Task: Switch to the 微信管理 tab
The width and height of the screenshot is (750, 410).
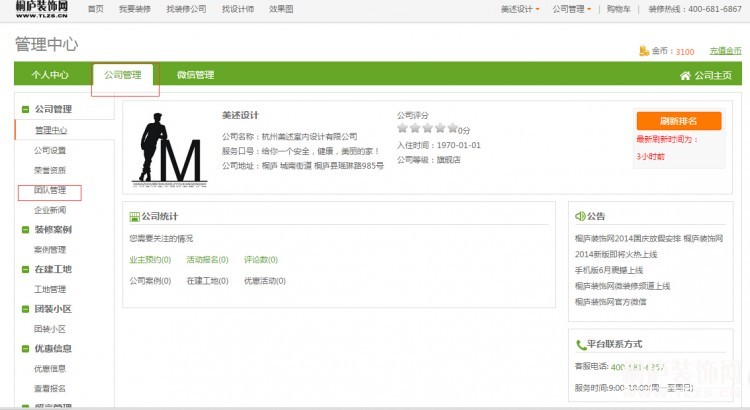Action: click(x=195, y=75)
